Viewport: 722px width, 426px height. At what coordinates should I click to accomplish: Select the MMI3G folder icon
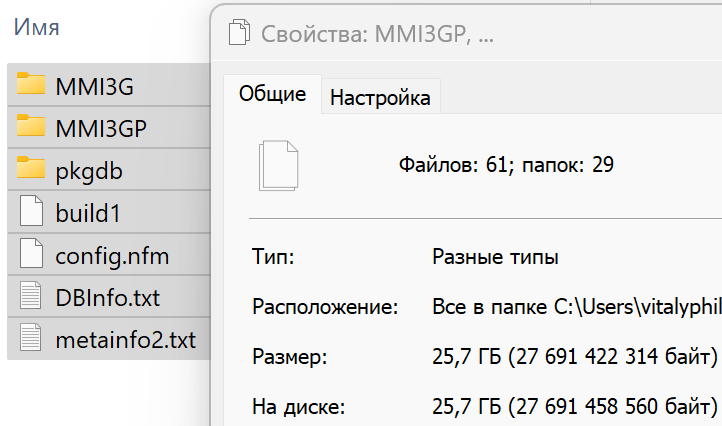coord(31,83)
